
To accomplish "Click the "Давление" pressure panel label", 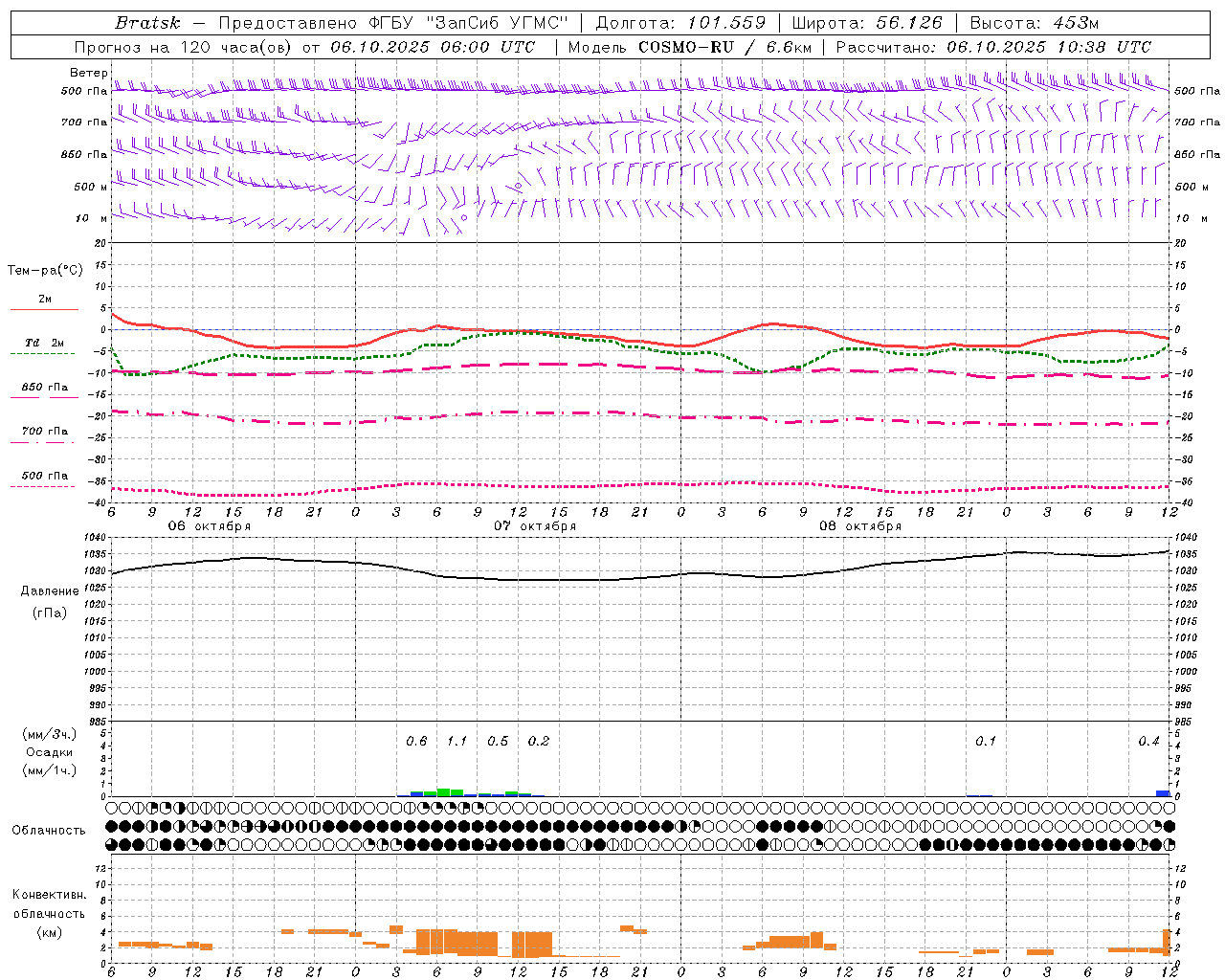I will 50,591.
